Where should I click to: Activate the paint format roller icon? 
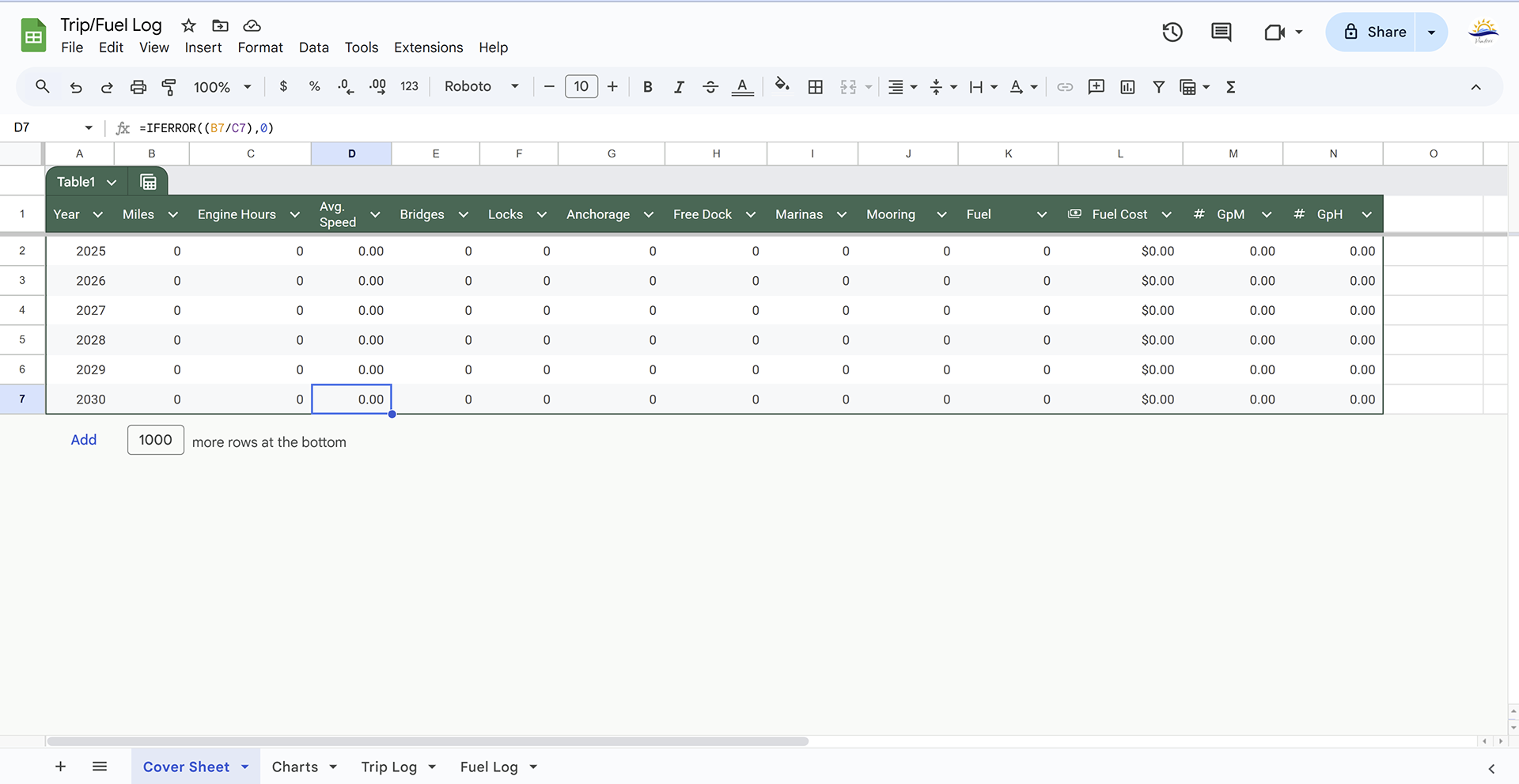click(x=169, y=87)
